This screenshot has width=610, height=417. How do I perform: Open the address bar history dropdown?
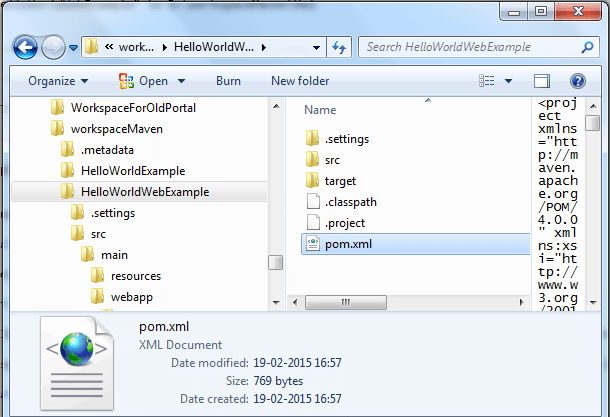(x=310, y=47)
